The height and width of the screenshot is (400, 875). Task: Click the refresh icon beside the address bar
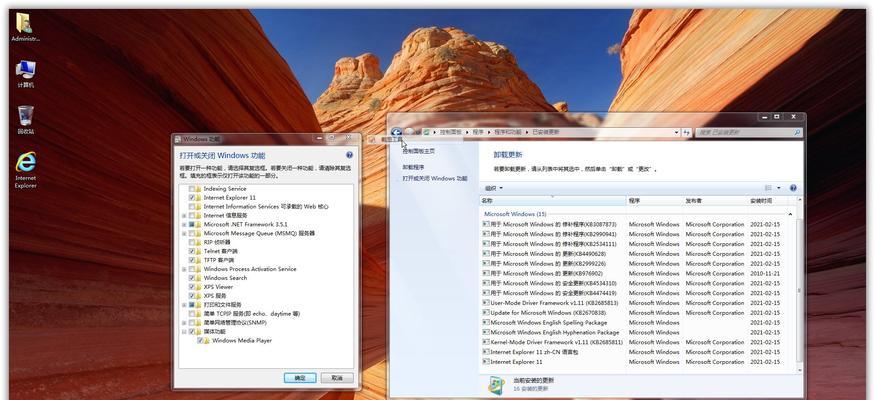(686, 133)
